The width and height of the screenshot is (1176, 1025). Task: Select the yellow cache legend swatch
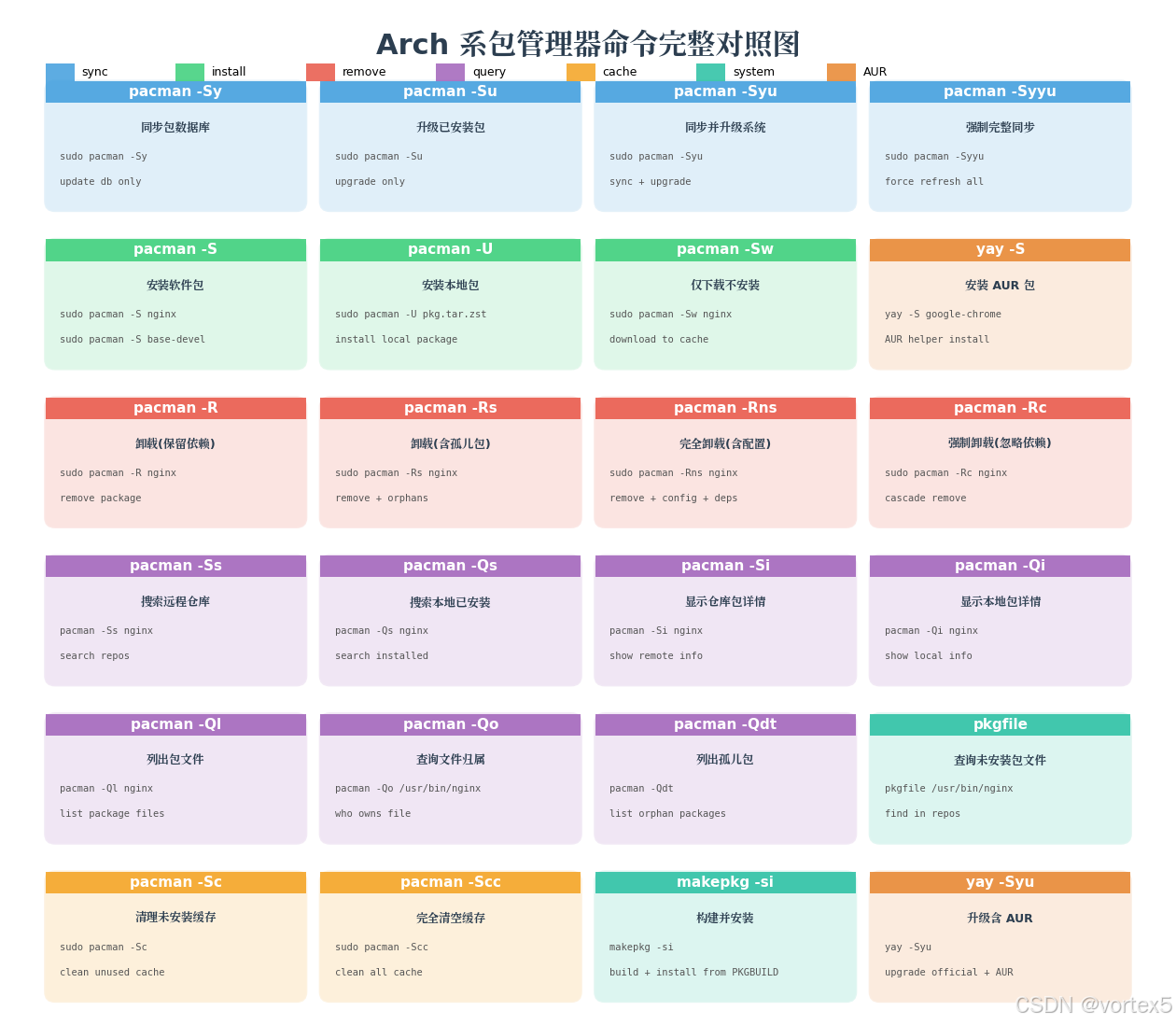pos(581,72)
